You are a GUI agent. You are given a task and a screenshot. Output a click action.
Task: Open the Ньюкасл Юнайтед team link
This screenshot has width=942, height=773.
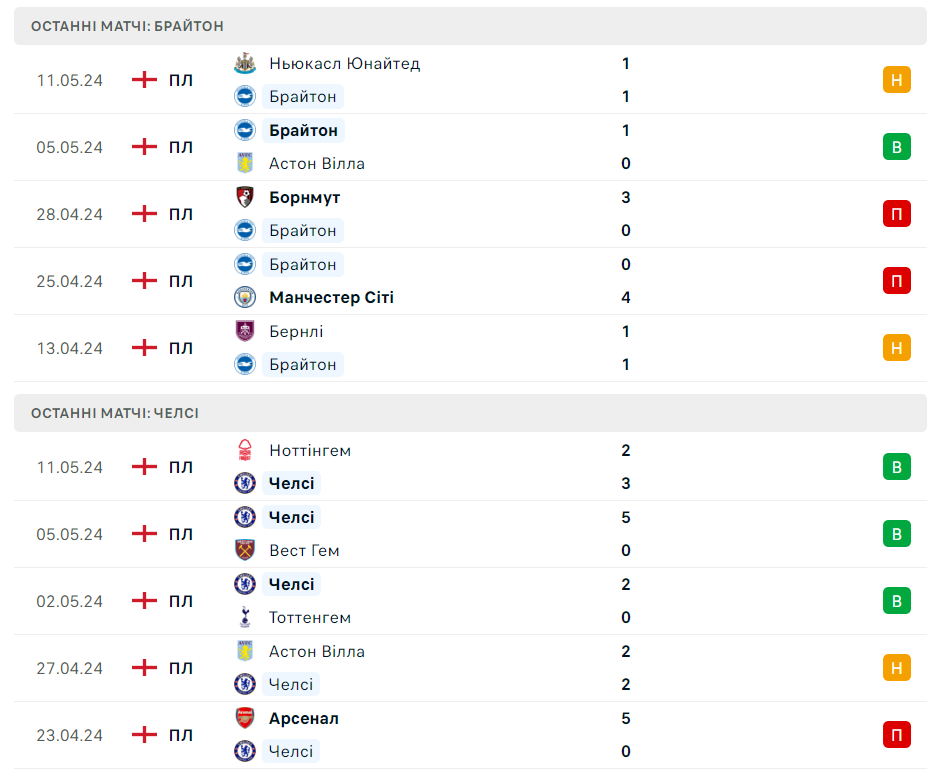pyautogui.click(x=344, y=63)
